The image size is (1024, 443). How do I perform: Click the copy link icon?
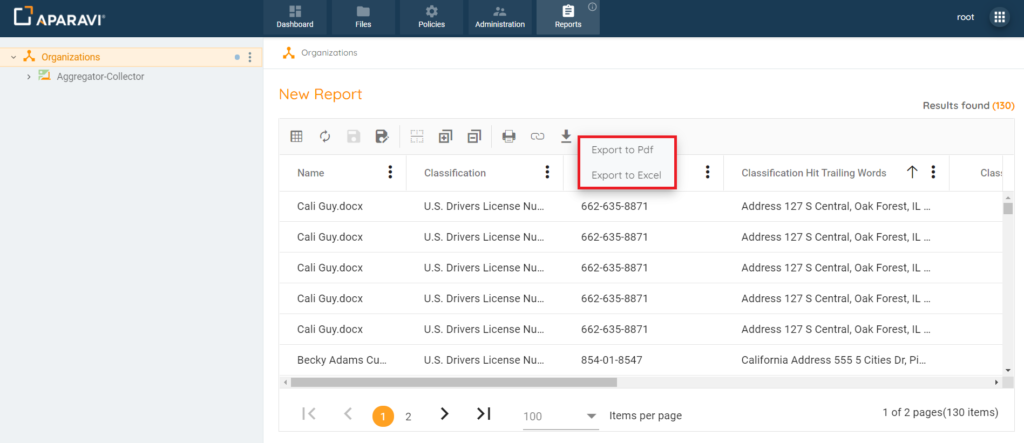click(537, 137)
